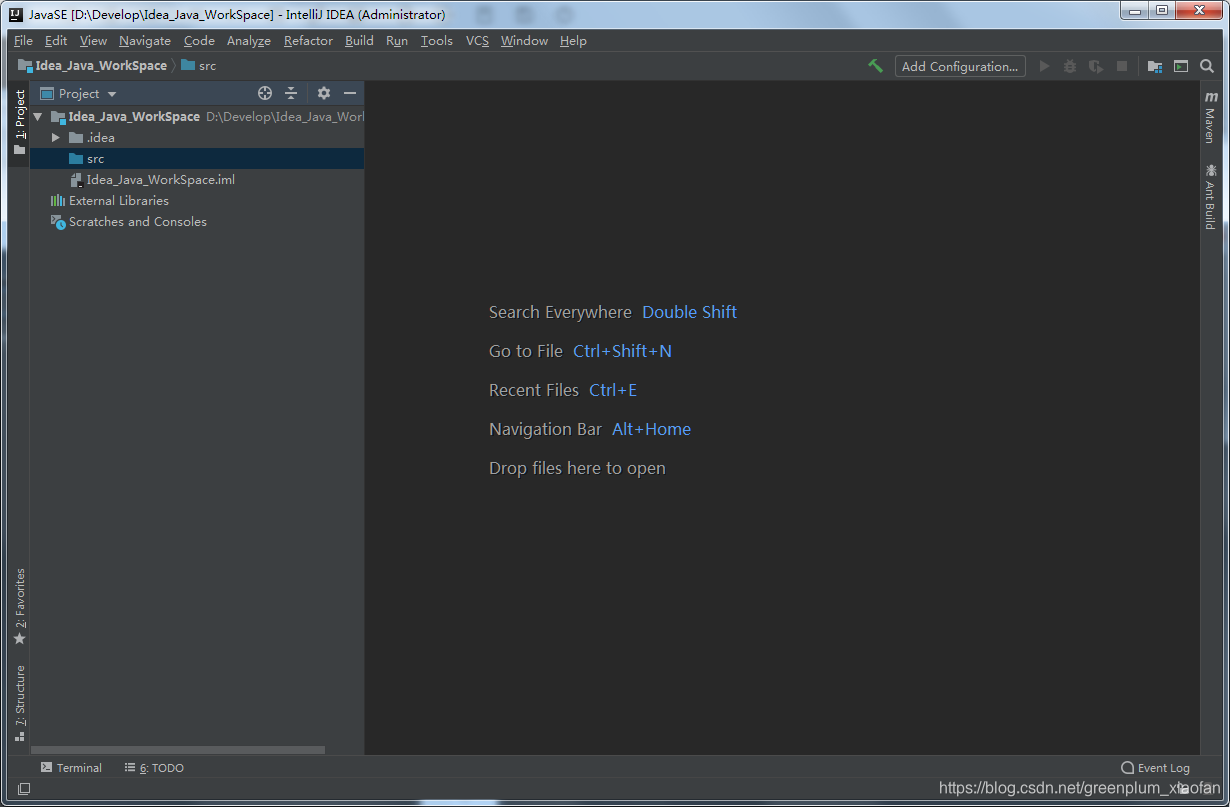Image resolution: width=1230 pixels, height=807 pixels.
Task: Open the VCS menu
Action: [x=477, y=41]
